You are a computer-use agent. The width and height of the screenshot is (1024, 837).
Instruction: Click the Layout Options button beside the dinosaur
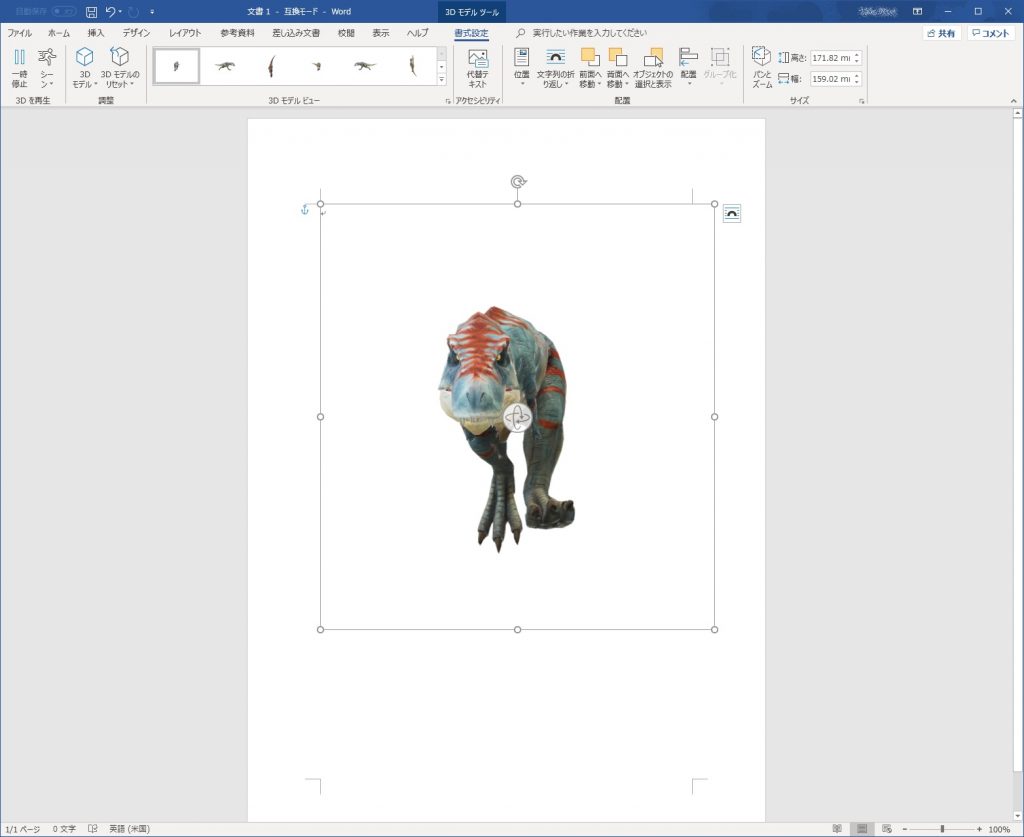[731, 212]
